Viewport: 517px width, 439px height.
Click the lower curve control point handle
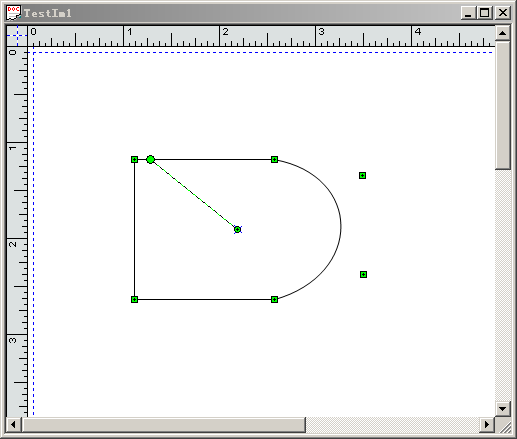(363, 274)
